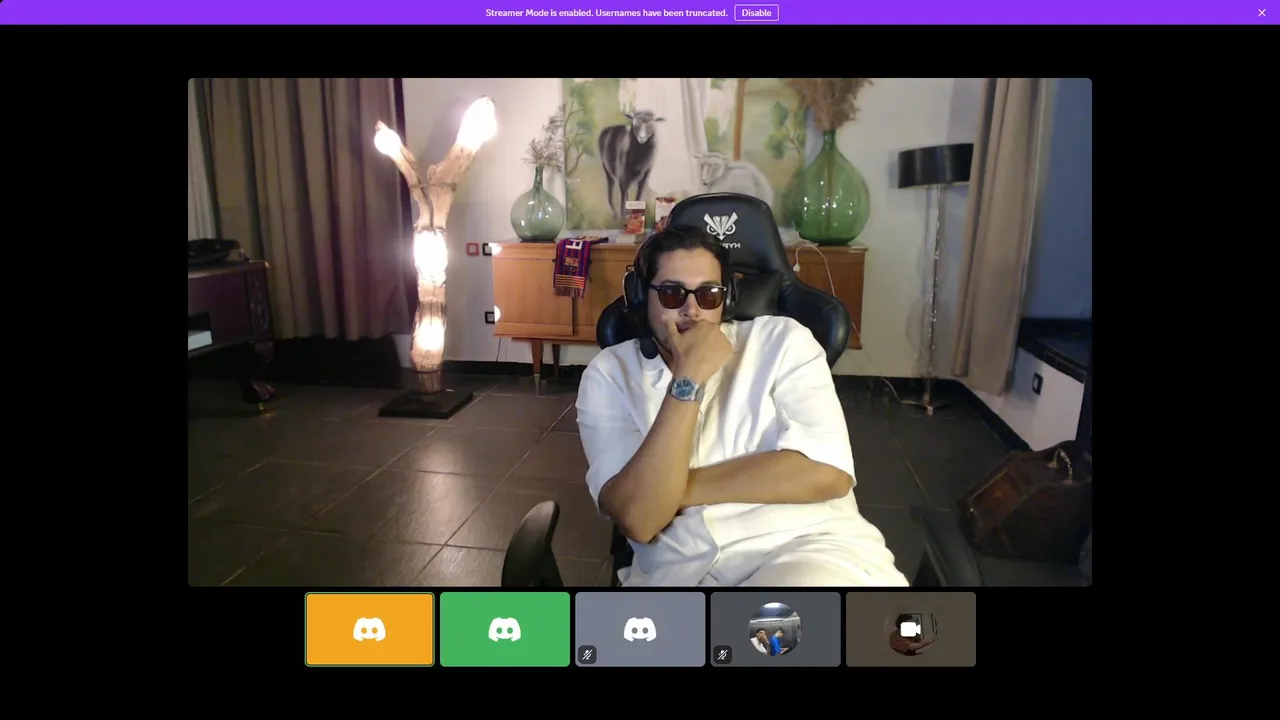
Task: Select the green participant tile
Action: [505, 629]
